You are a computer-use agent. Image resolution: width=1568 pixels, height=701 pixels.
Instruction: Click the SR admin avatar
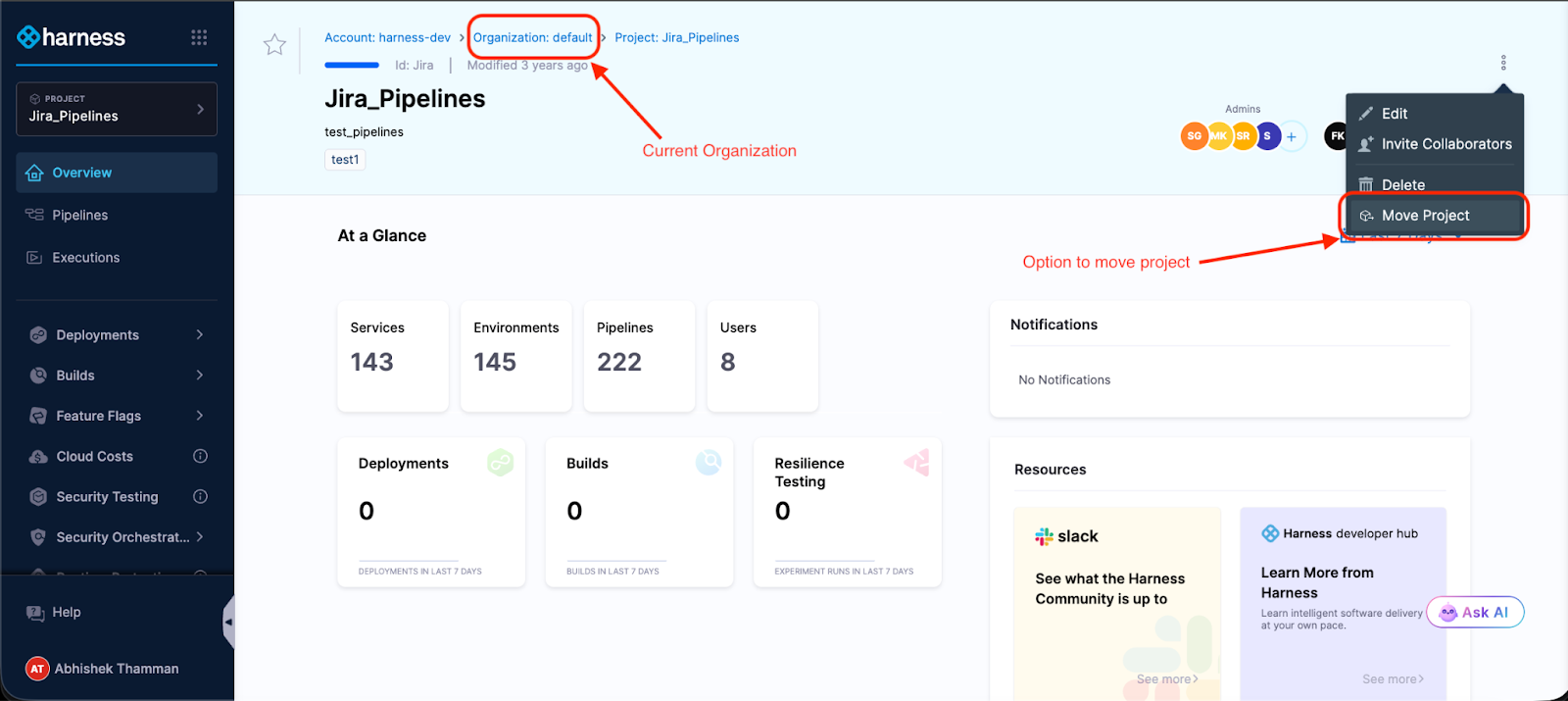1243,136
